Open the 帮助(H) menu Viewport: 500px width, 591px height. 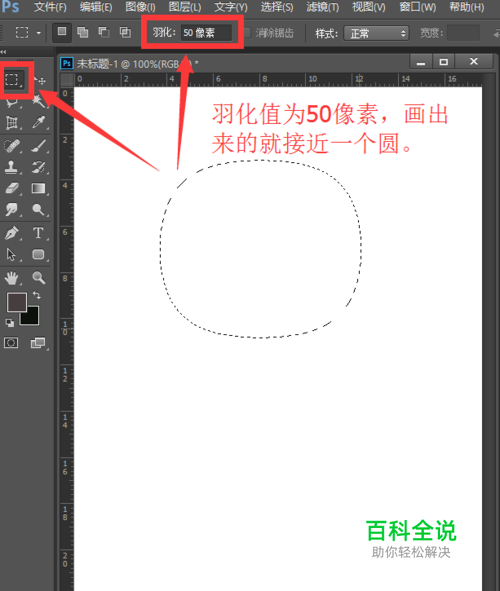pyautogui.click(x=466, y=7)
